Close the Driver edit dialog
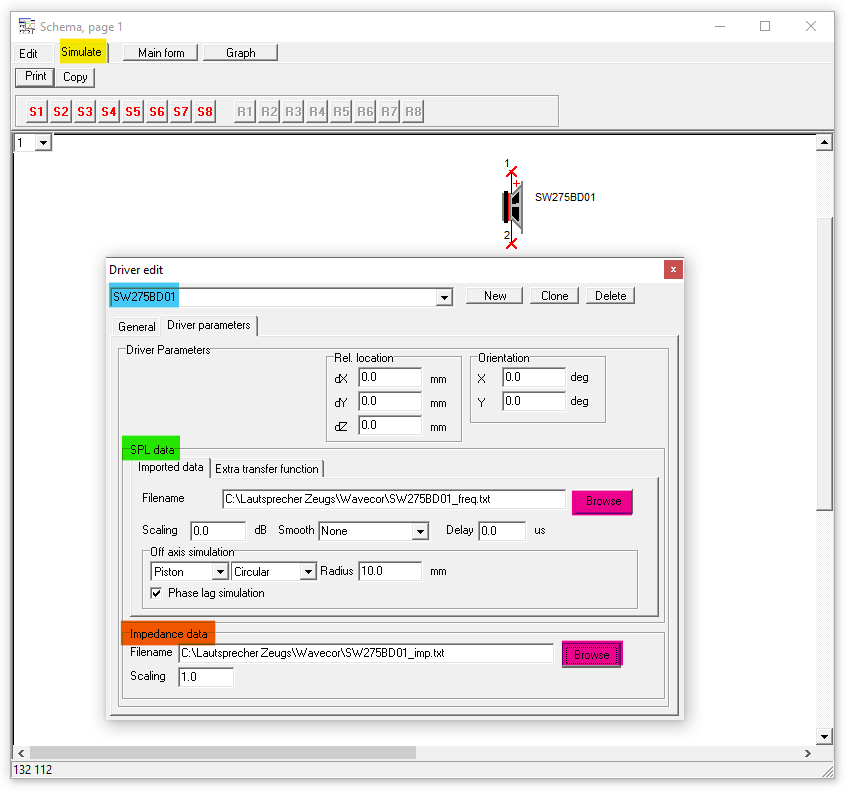Image resolution: width=847 pixels, height=791 pixels. [x=673, y=269]
